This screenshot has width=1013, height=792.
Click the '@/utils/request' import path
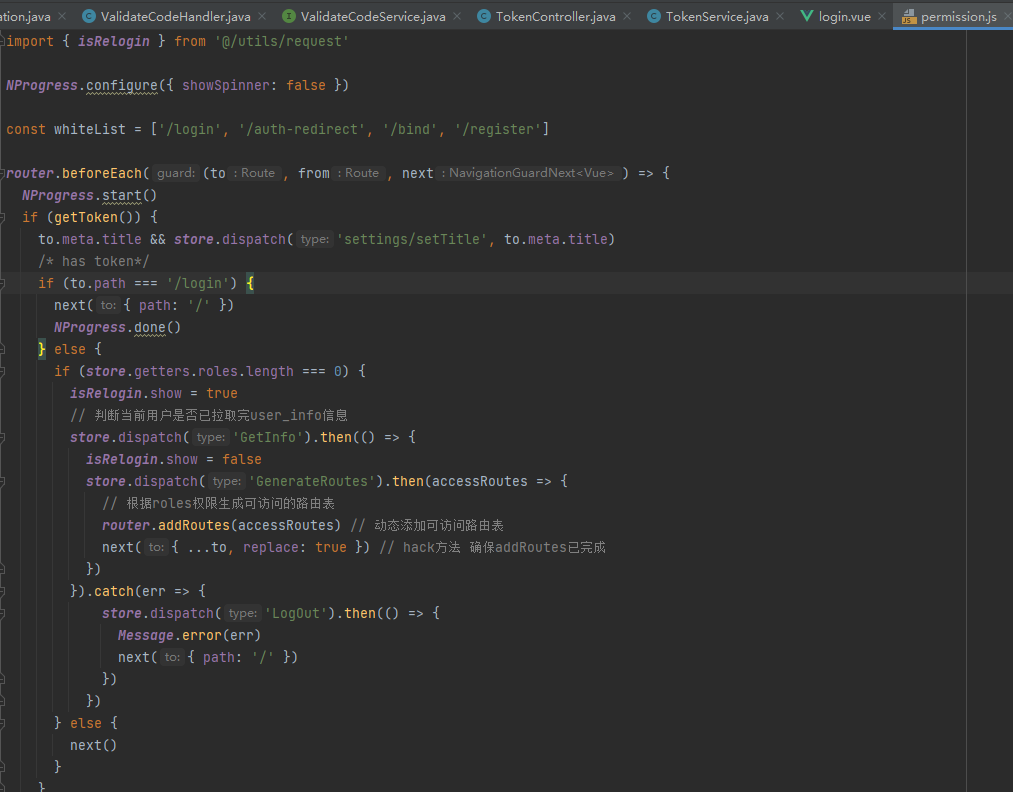coord(282,41)
